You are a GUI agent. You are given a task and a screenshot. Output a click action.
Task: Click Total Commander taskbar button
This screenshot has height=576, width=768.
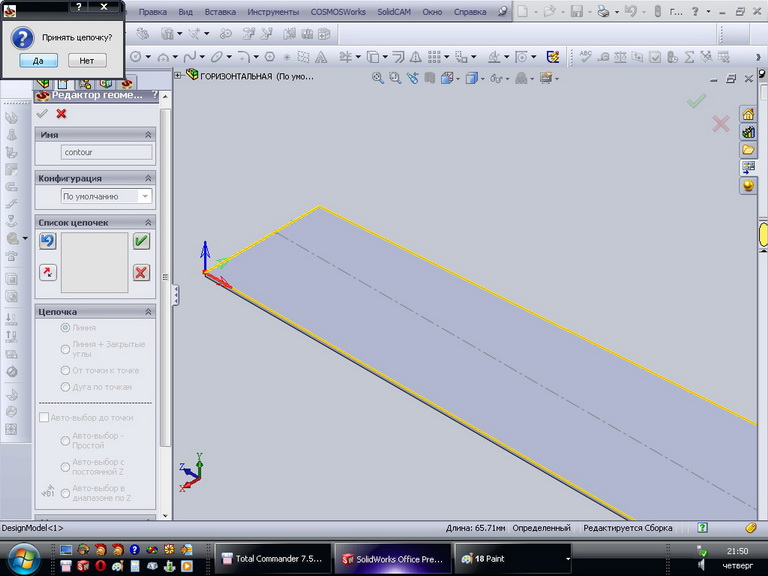(x=273, y=558)
